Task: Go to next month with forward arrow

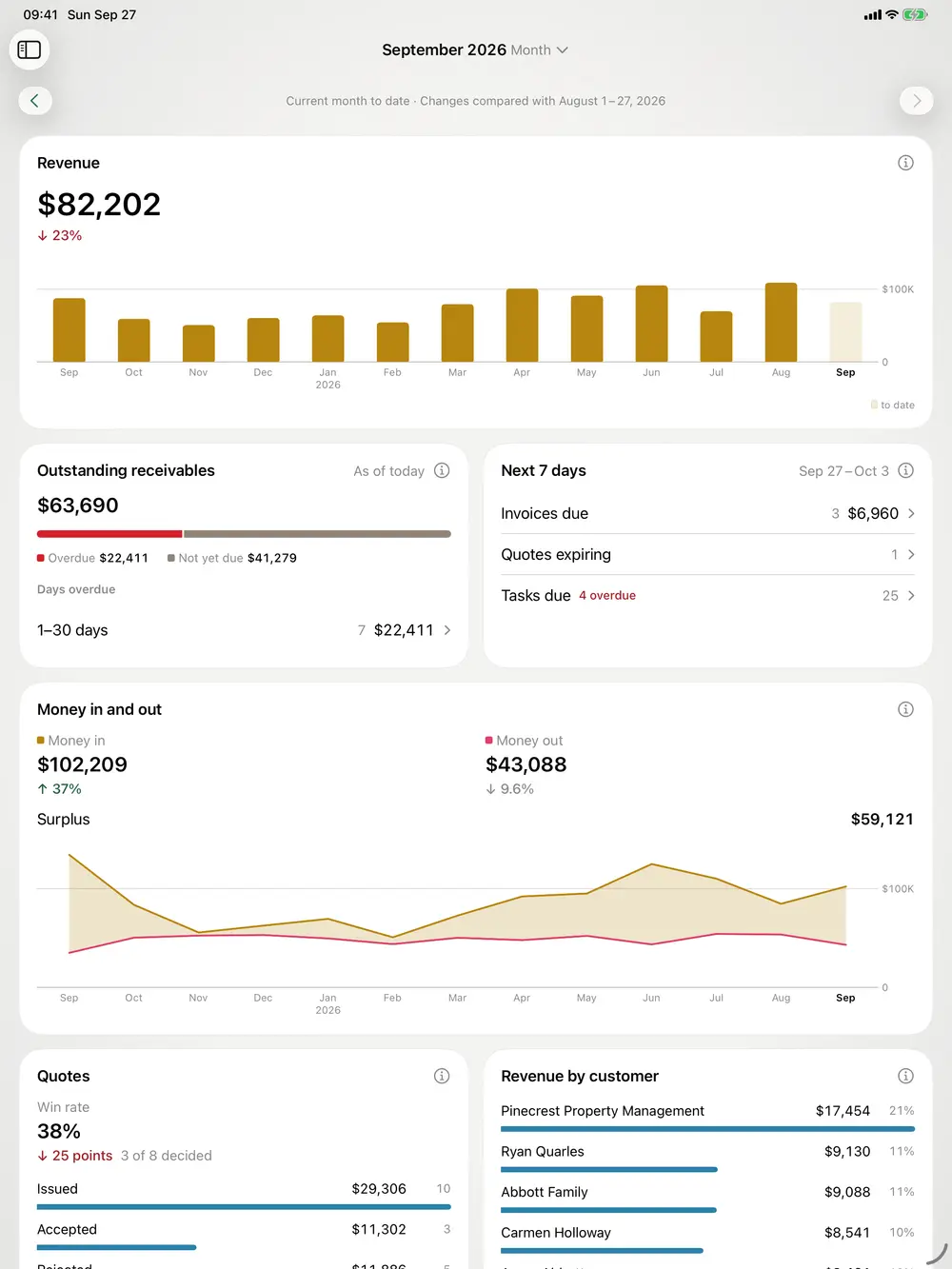Action: [x=916, y=100]
